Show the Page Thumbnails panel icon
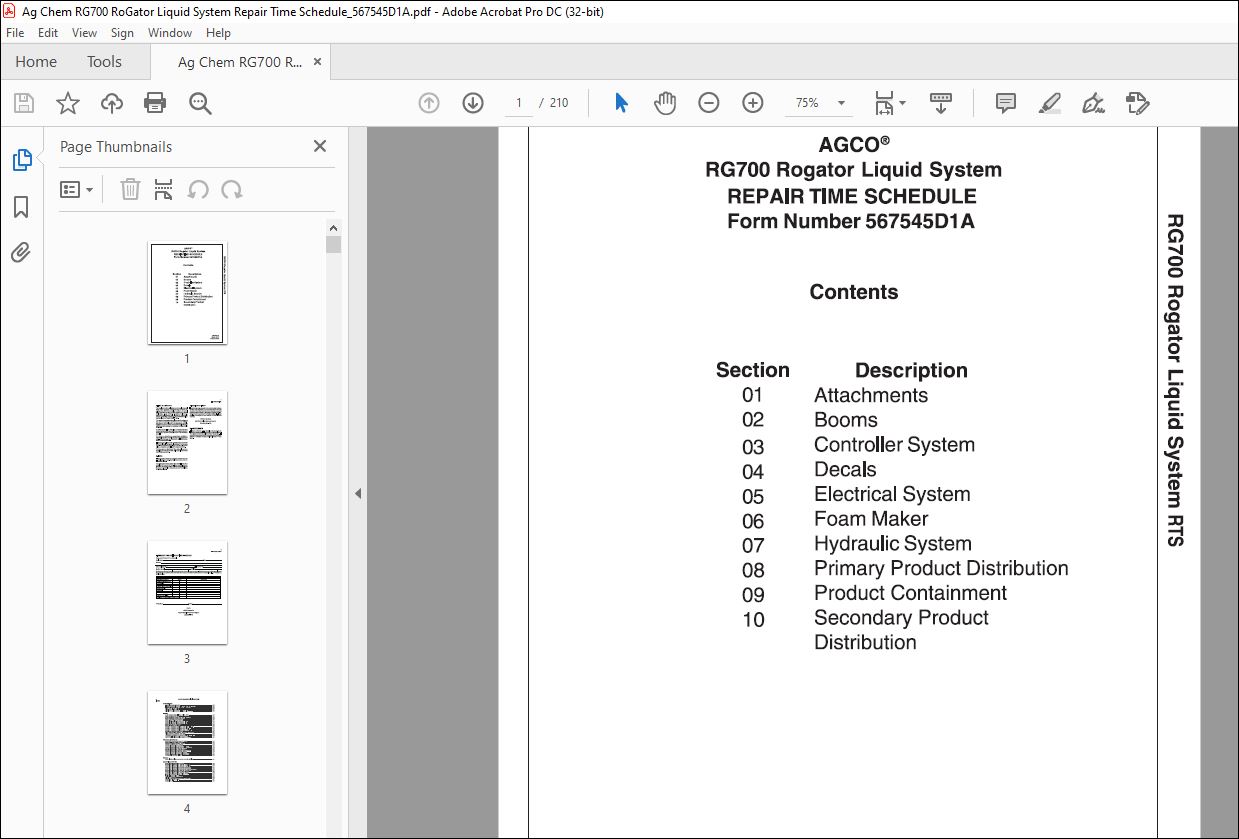 point(22,160)
